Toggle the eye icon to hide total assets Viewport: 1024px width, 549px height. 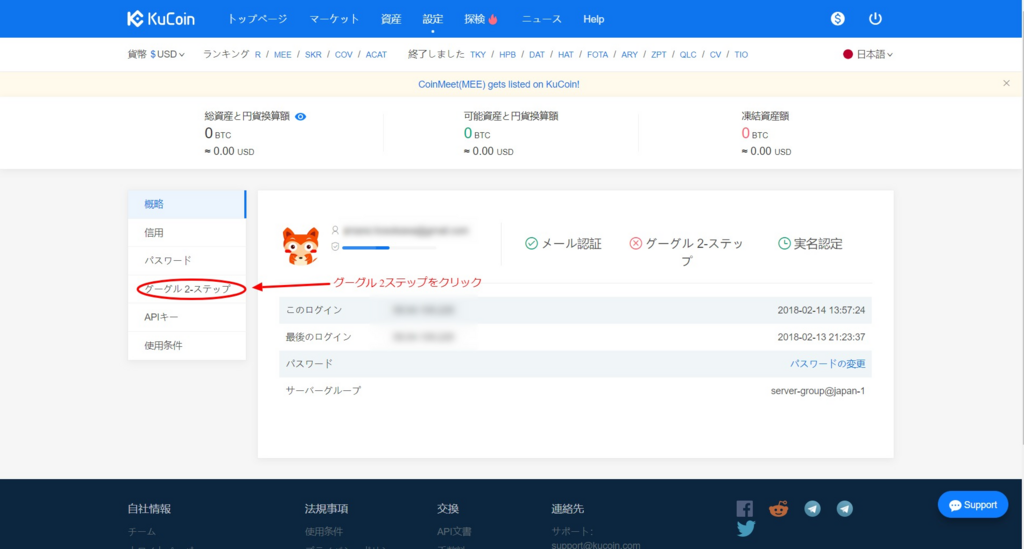(301, 116)
